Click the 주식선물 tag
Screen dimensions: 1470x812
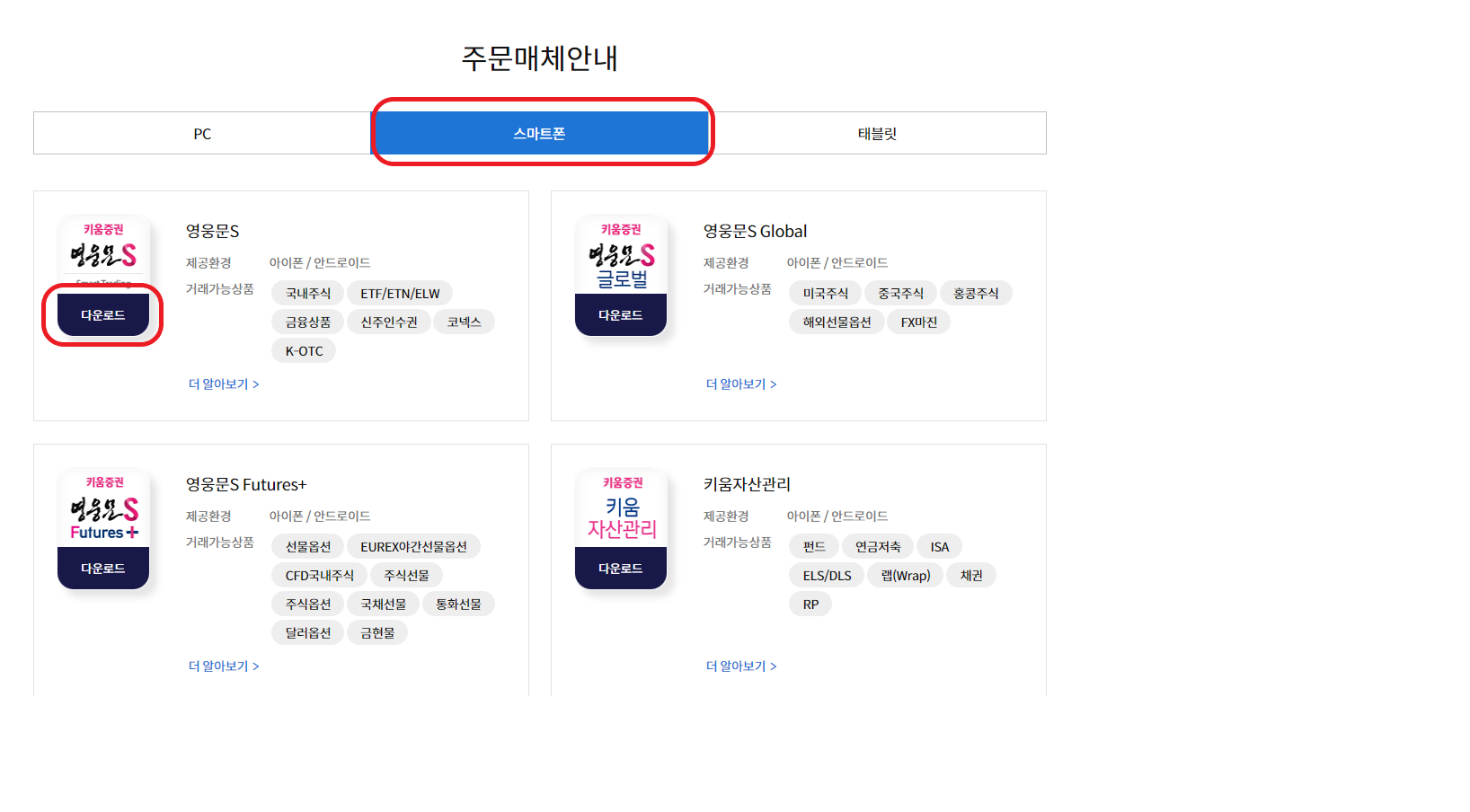(x=406, y=575)
